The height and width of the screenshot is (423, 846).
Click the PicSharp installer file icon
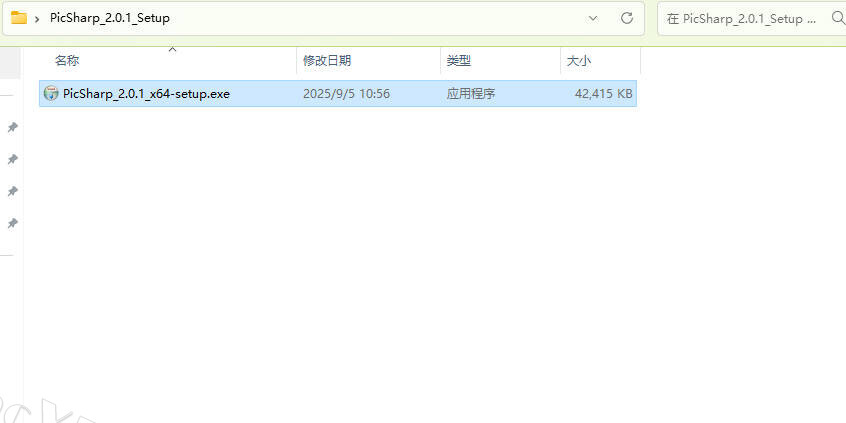51,93
